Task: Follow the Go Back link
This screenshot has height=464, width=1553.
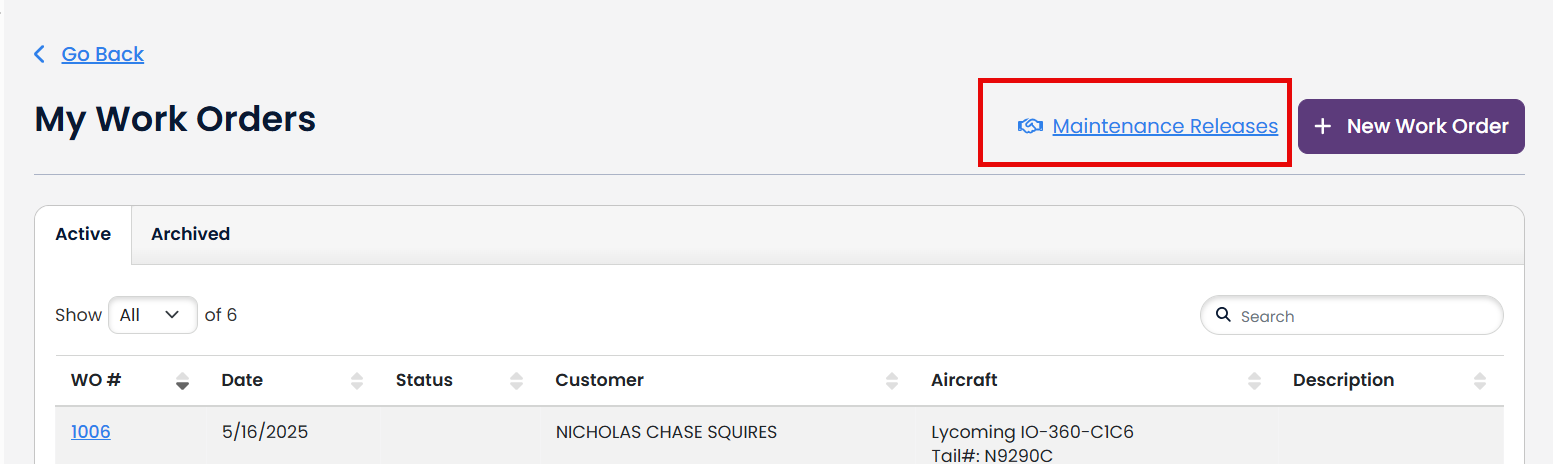Action: [x=103, y=54]
